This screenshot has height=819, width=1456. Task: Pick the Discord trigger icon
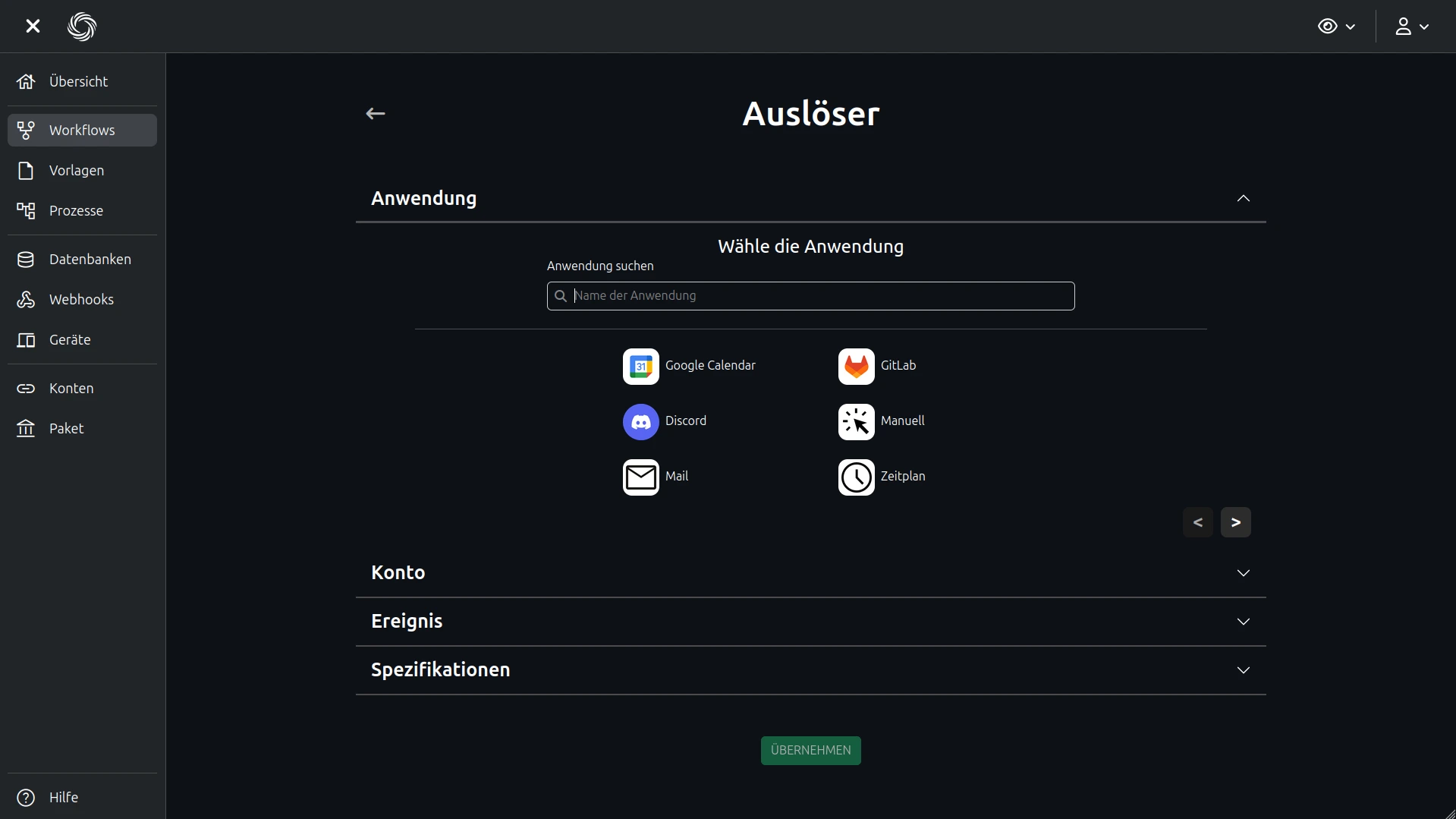(640, 422)
